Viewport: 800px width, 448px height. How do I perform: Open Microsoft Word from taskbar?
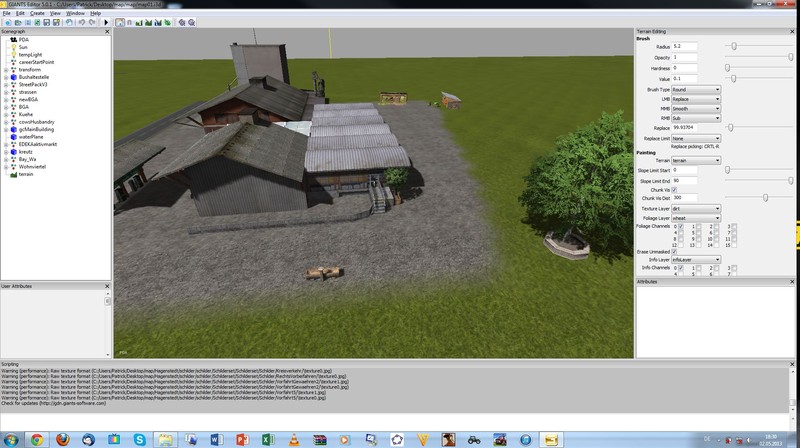[x=216, y=439]
